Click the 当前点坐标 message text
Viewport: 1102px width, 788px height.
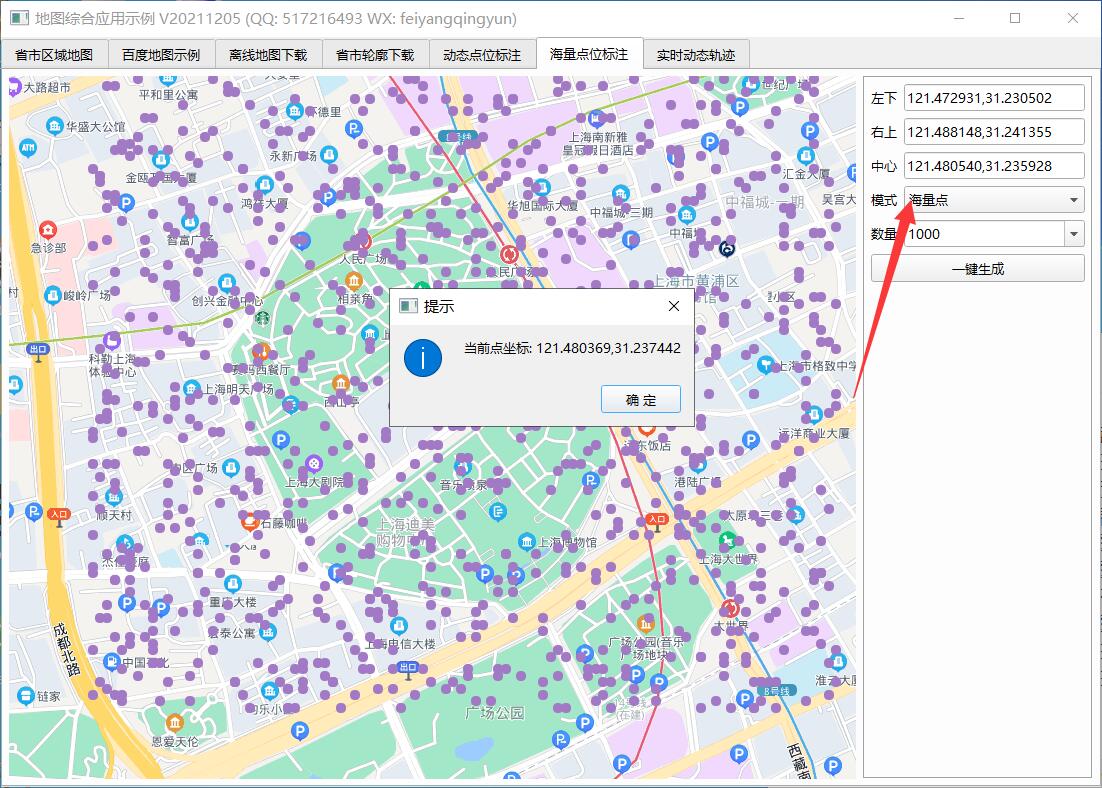[572, 348]
